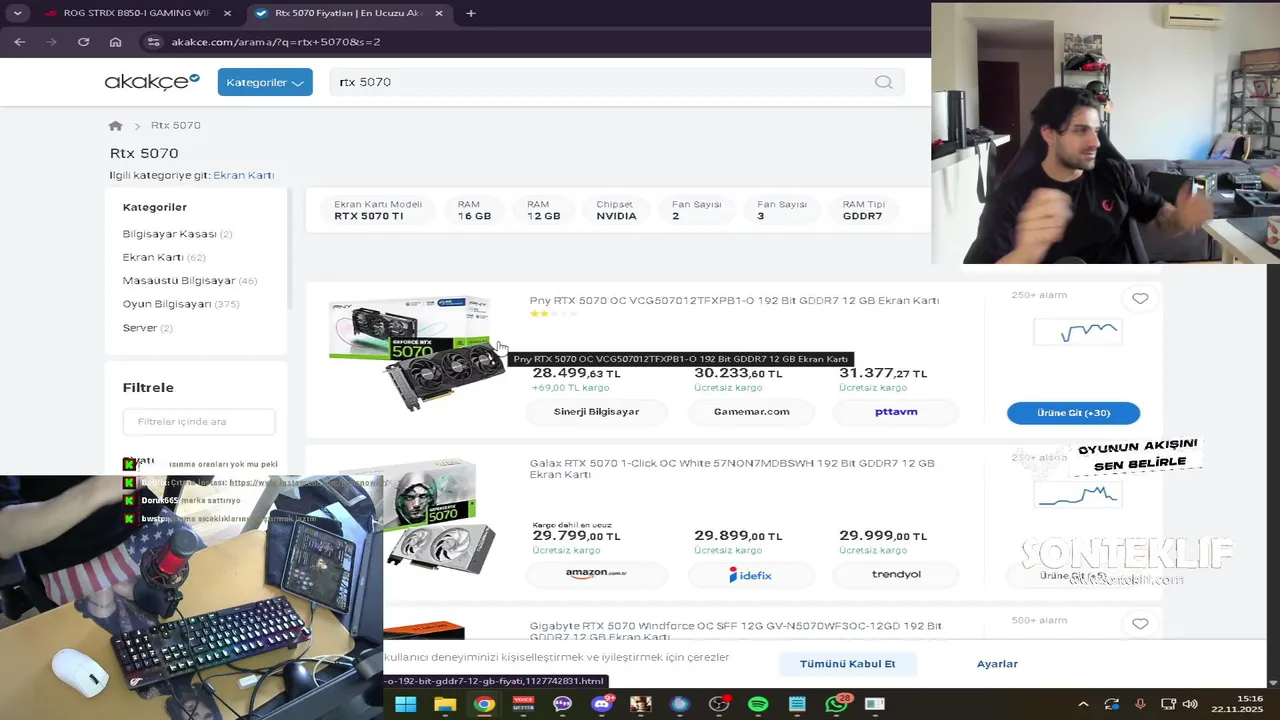Filter by RAM 16 GB

coord(474,210)
